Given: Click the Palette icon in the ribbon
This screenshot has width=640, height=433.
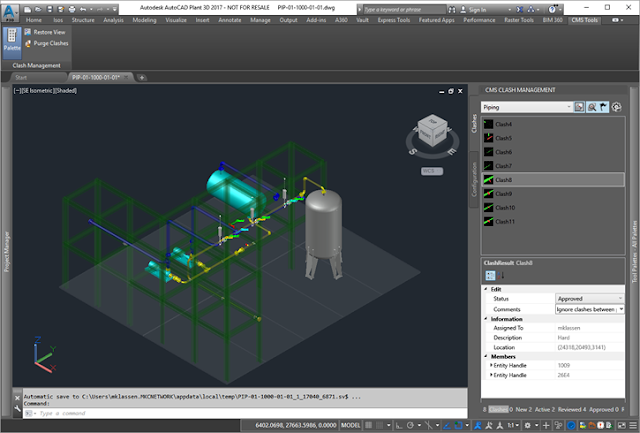Looking at the screenshot, I should [10, 40].
